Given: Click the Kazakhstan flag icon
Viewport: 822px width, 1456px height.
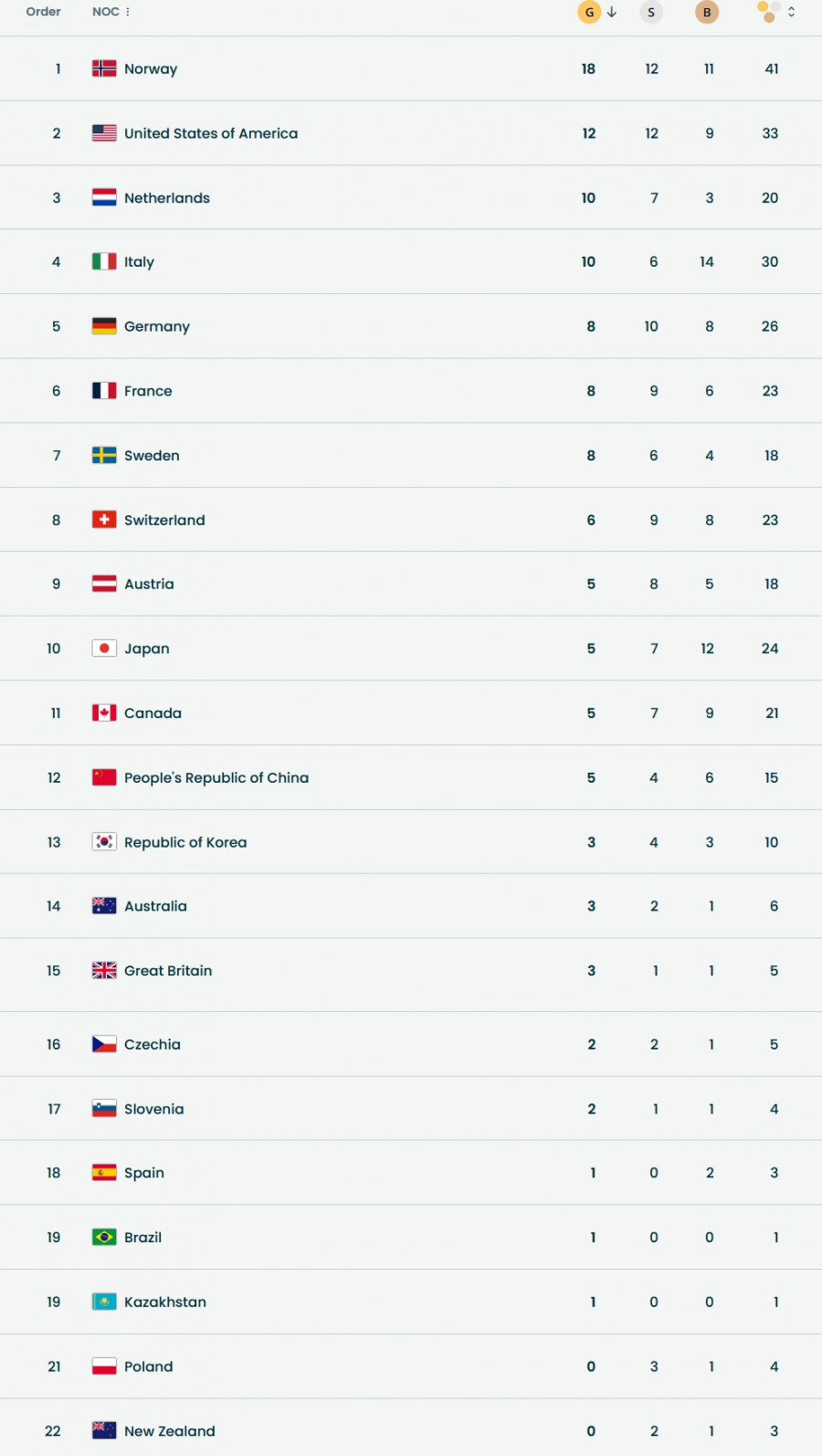Looking at the screenshot, I should click(103, 1302).
